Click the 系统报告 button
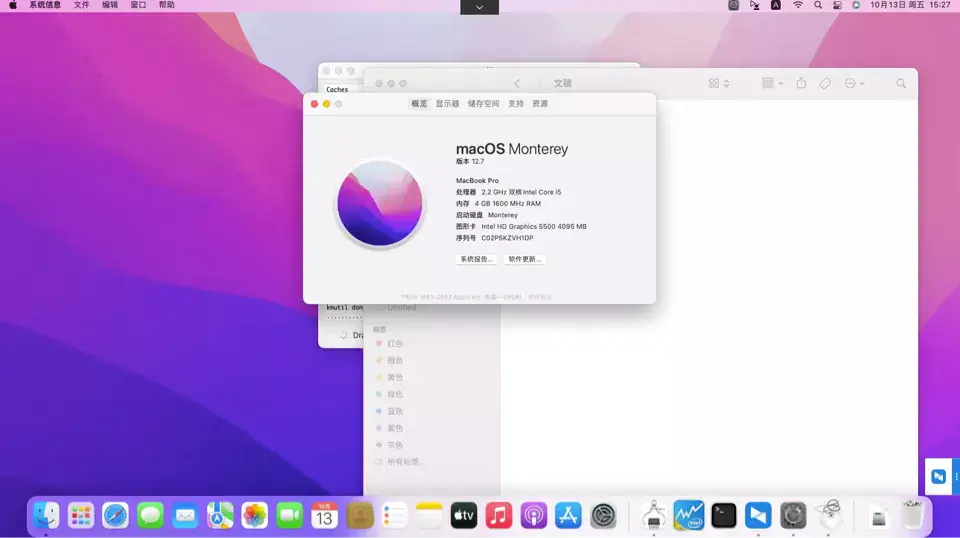The image size is (960, 538). (x=476, y=260)
